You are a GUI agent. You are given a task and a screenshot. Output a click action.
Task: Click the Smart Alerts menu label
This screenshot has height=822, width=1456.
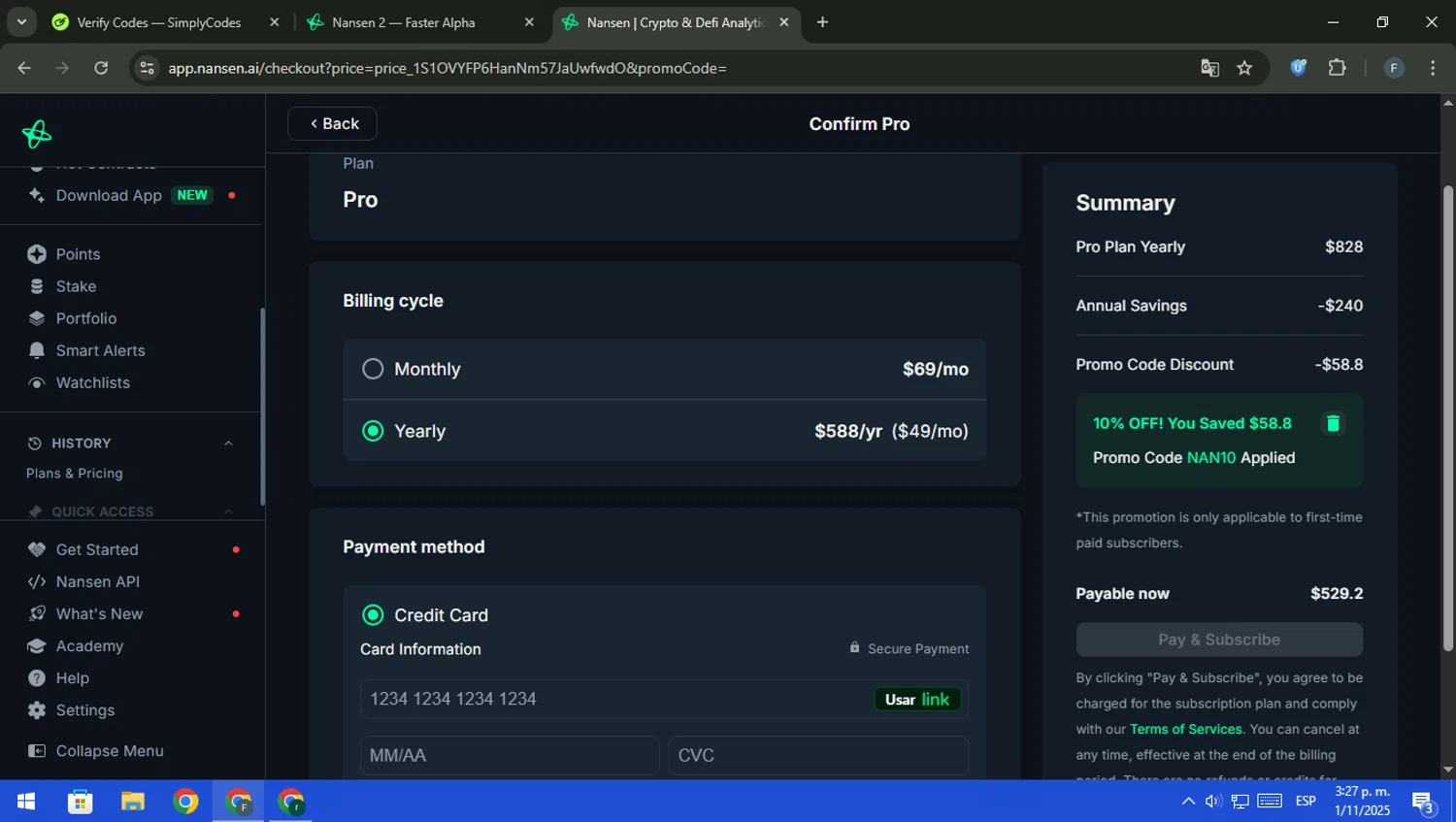tap(101, 350)
